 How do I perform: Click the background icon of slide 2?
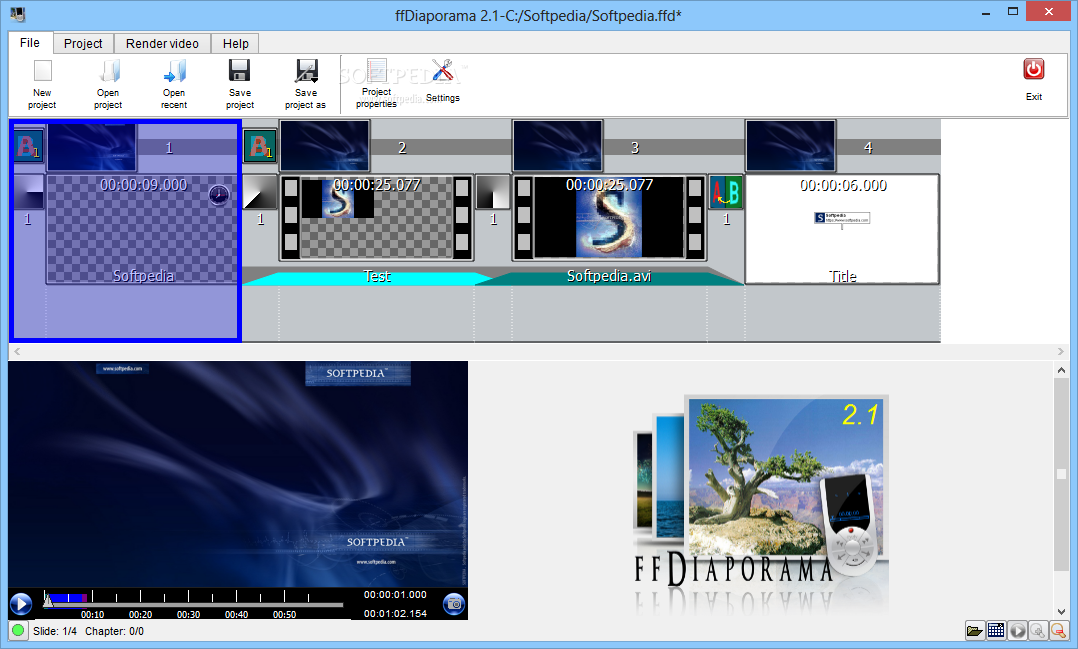tap(260, 146)
